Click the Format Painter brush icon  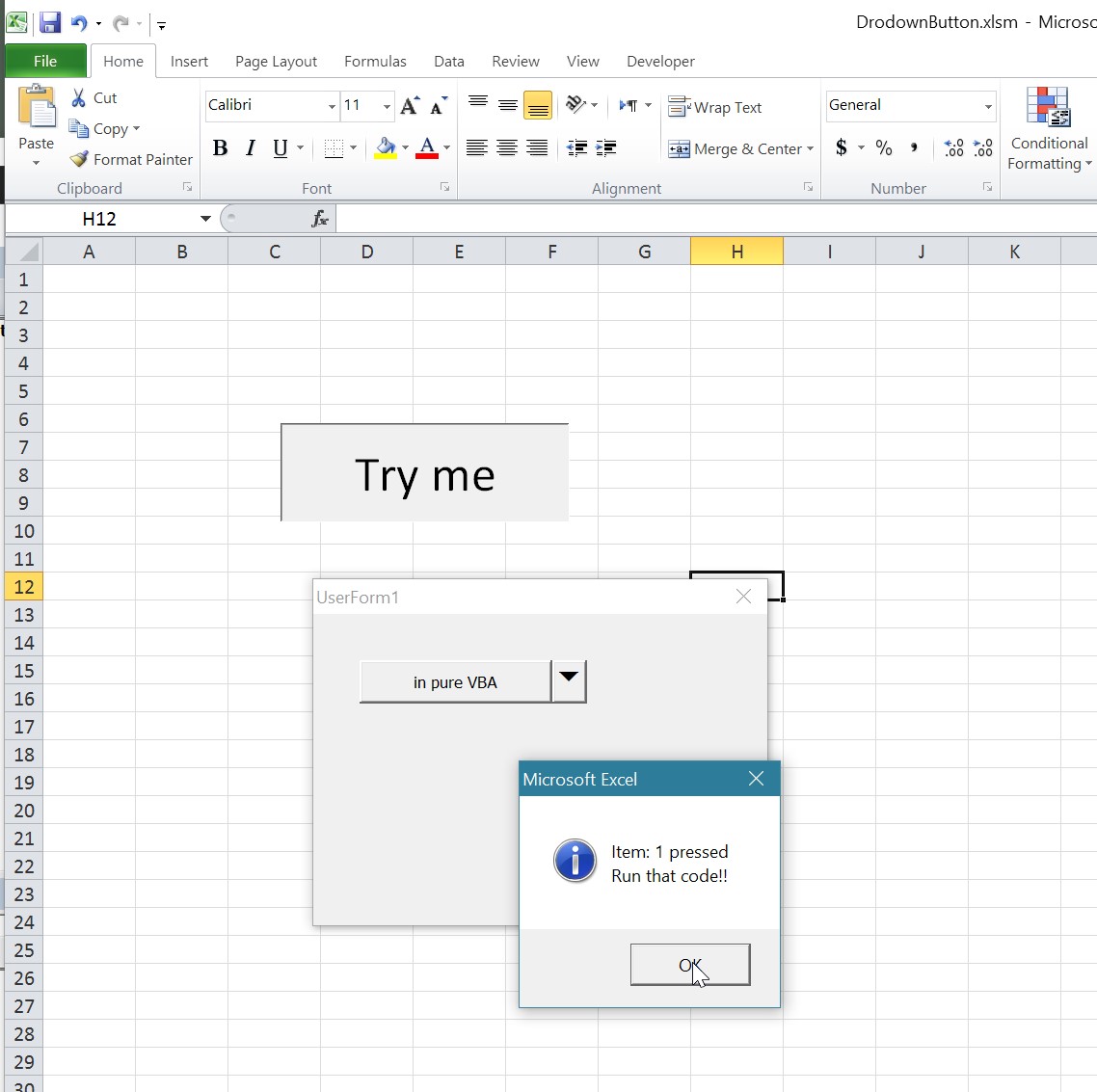pyautogui.click(x=79, y=159)
